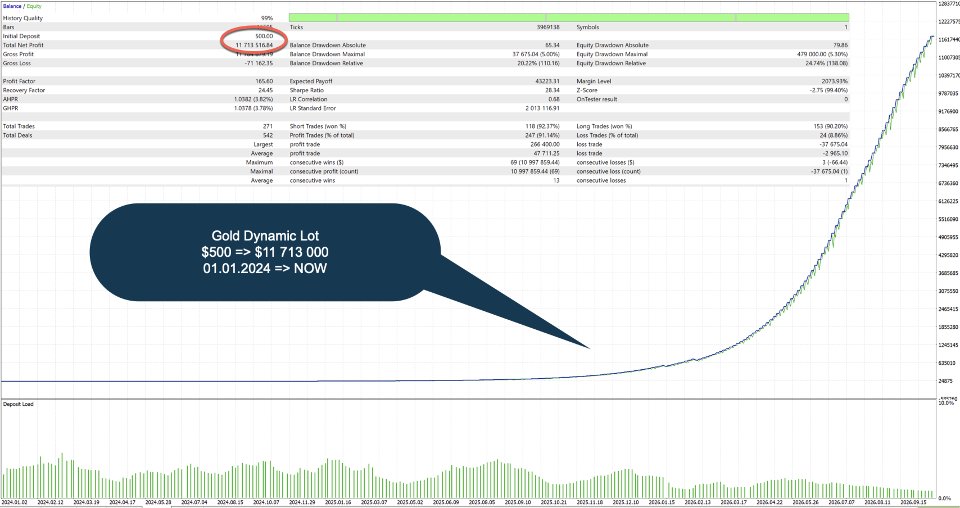The width and height of the screenshot is (960, 508).
Task: Select the value '24.74% (138.08)'
Action: coord(827,63)
